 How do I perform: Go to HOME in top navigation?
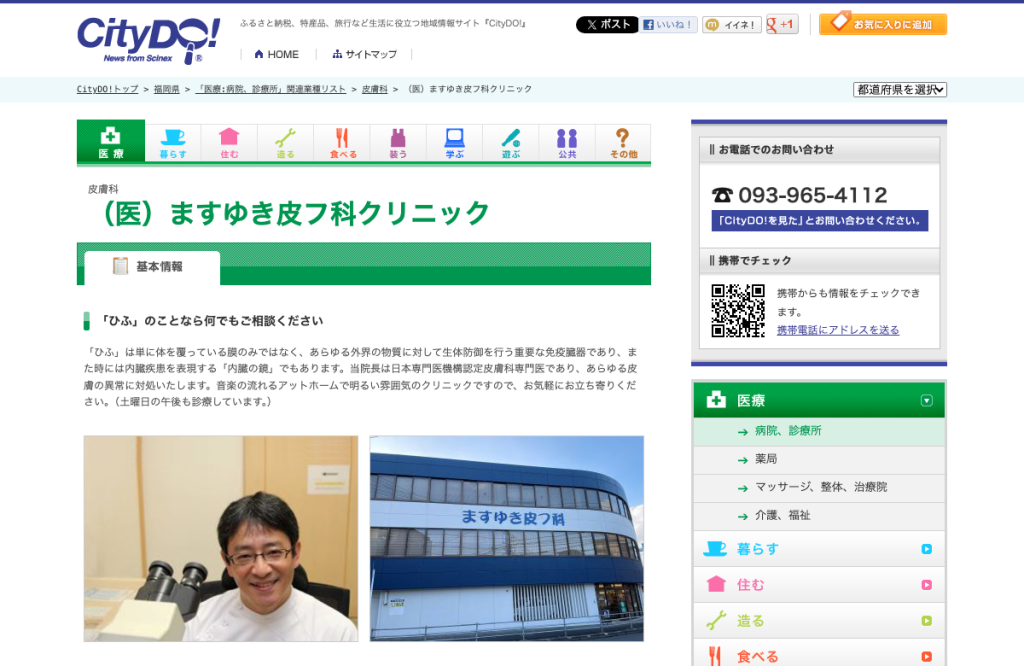(x=276, y=54)
